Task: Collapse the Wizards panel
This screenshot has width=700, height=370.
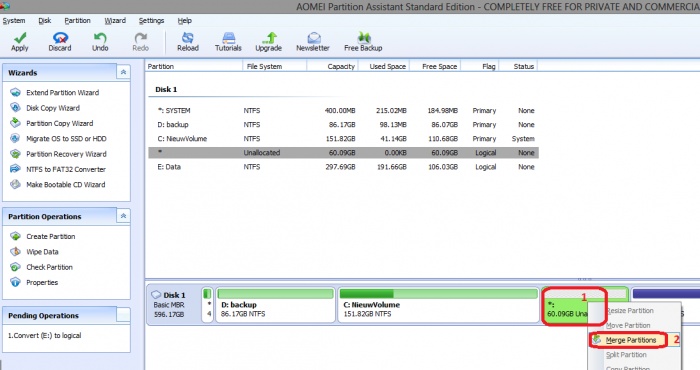Action: tap(123, 72)
